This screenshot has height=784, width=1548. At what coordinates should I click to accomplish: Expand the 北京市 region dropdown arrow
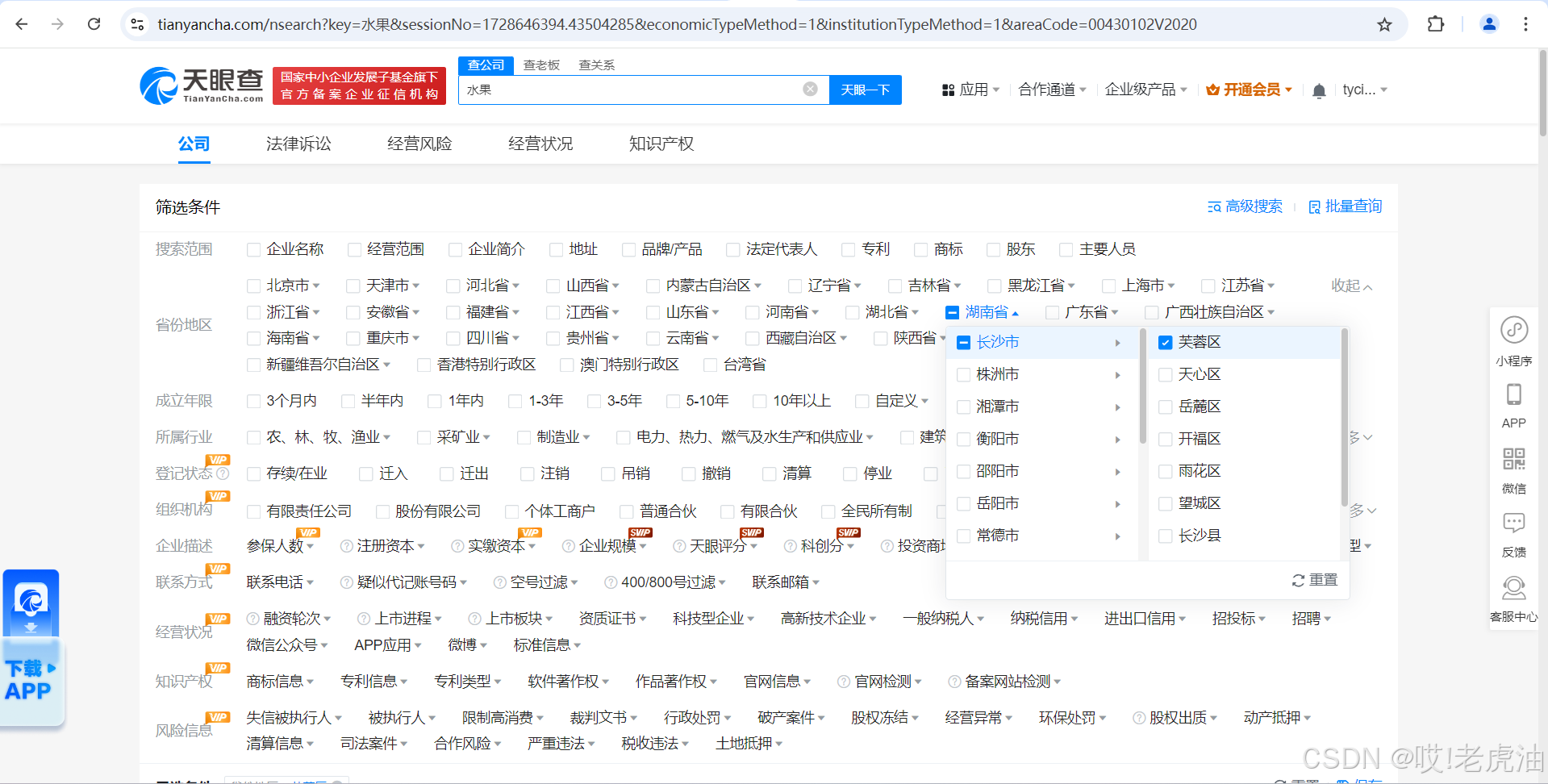click(x=316, y=286)
